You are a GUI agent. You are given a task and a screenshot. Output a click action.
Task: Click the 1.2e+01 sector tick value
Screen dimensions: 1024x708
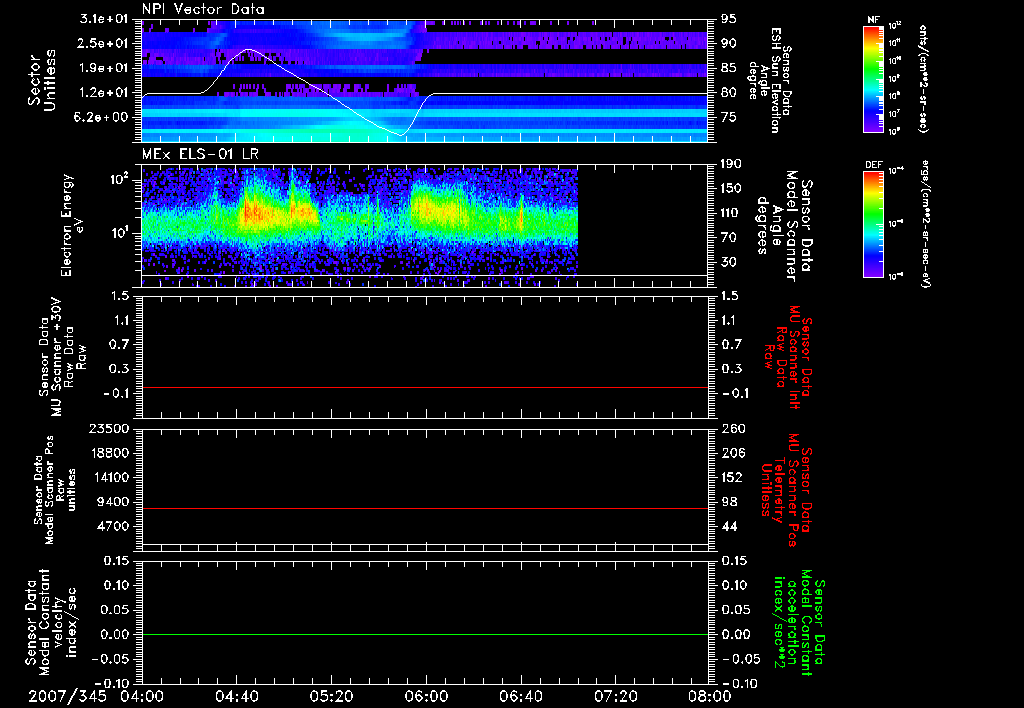103,93
